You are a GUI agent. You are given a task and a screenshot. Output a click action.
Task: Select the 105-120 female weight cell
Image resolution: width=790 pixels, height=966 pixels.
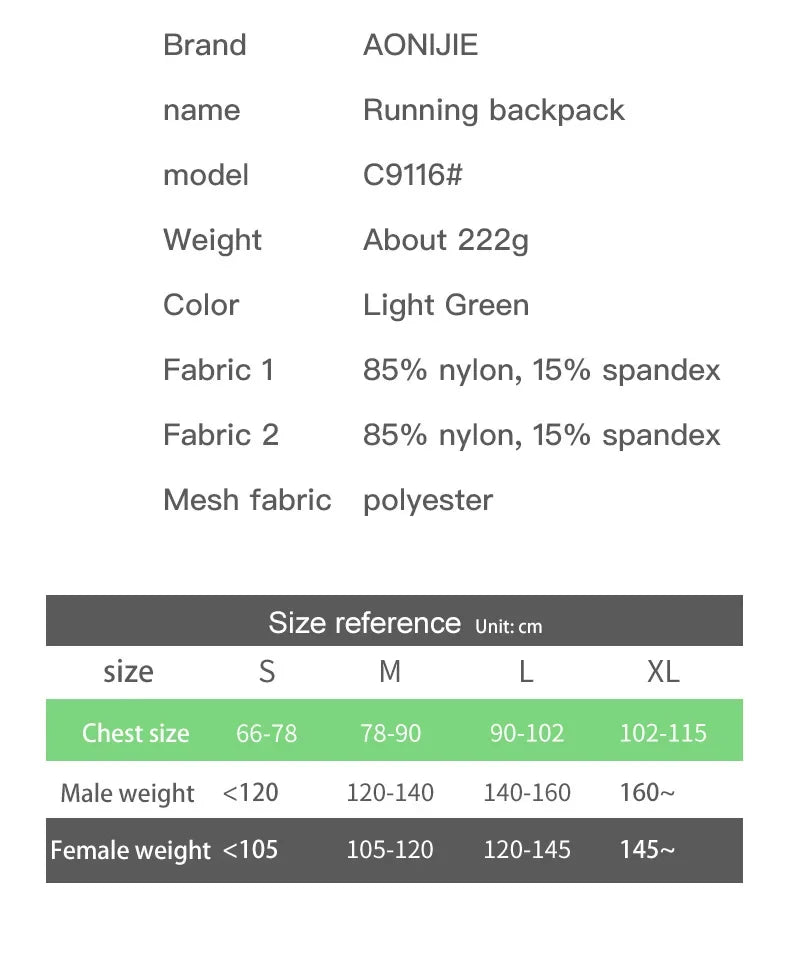point(390,850)
